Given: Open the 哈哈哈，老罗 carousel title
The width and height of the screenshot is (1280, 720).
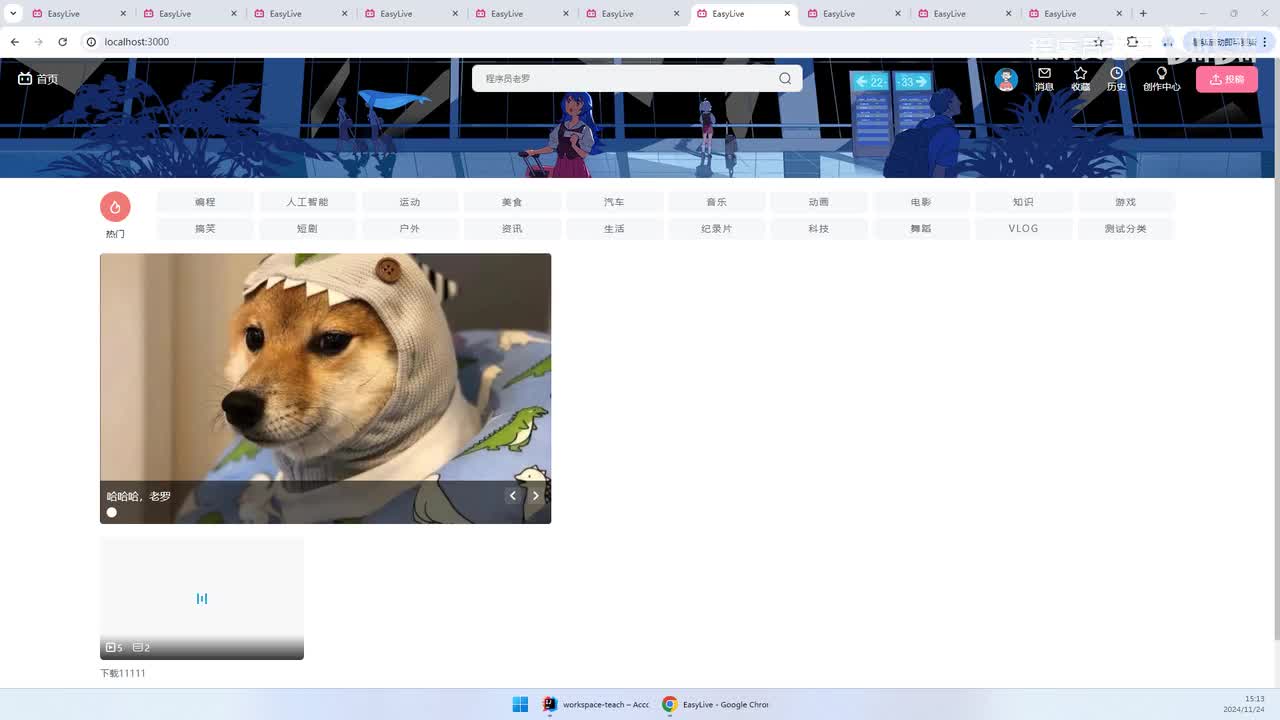Looking at the screenshot, I should coord(139,496).
